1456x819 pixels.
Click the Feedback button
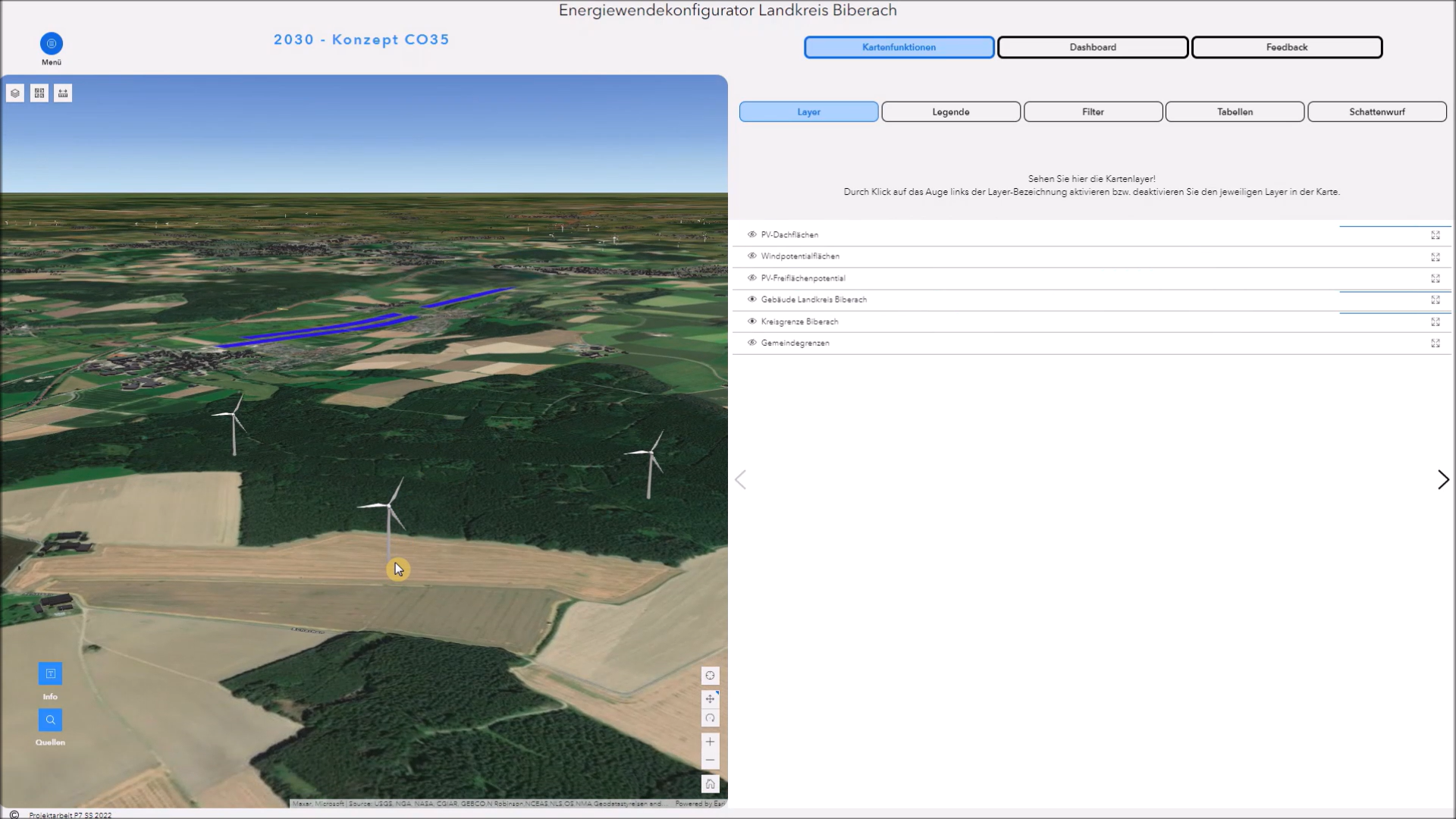1286,47
